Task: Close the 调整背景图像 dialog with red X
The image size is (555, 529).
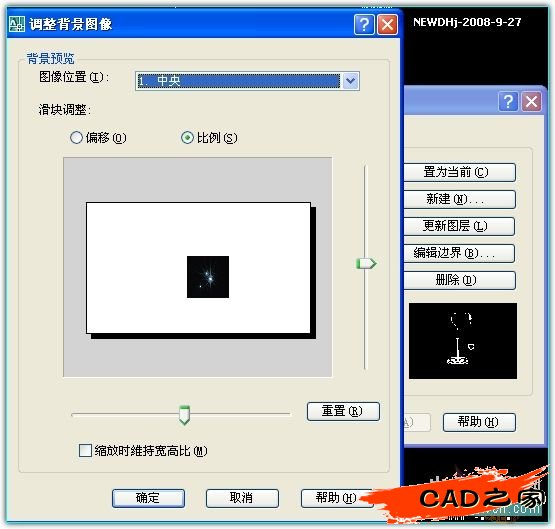Action: (387, 24)
